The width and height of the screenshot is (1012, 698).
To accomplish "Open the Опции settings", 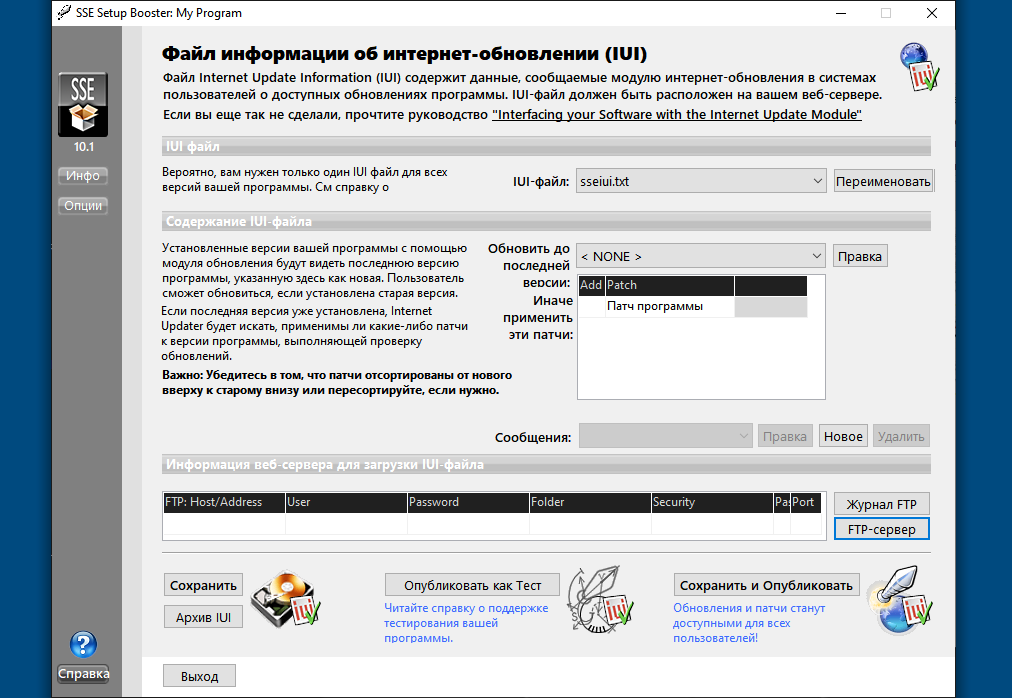I will click(83, 206).
